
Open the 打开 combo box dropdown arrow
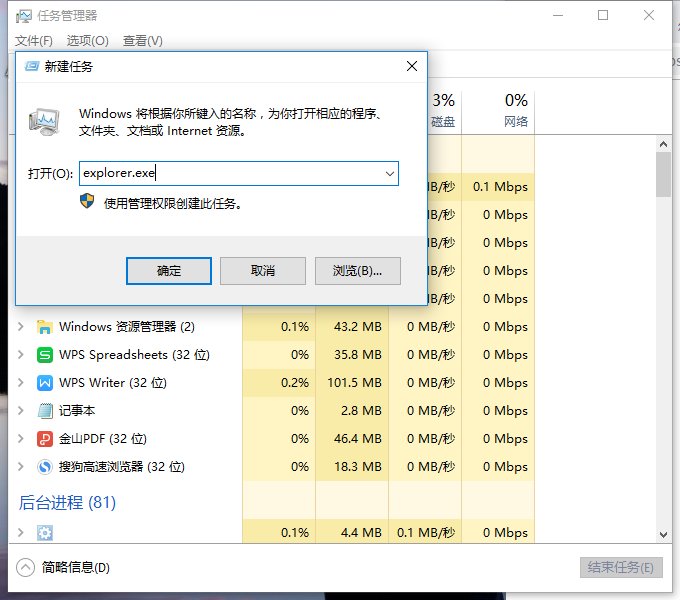point(390,174)
